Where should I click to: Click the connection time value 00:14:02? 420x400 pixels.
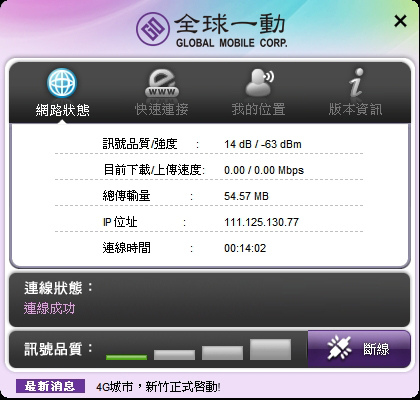(x=245, y=248)
